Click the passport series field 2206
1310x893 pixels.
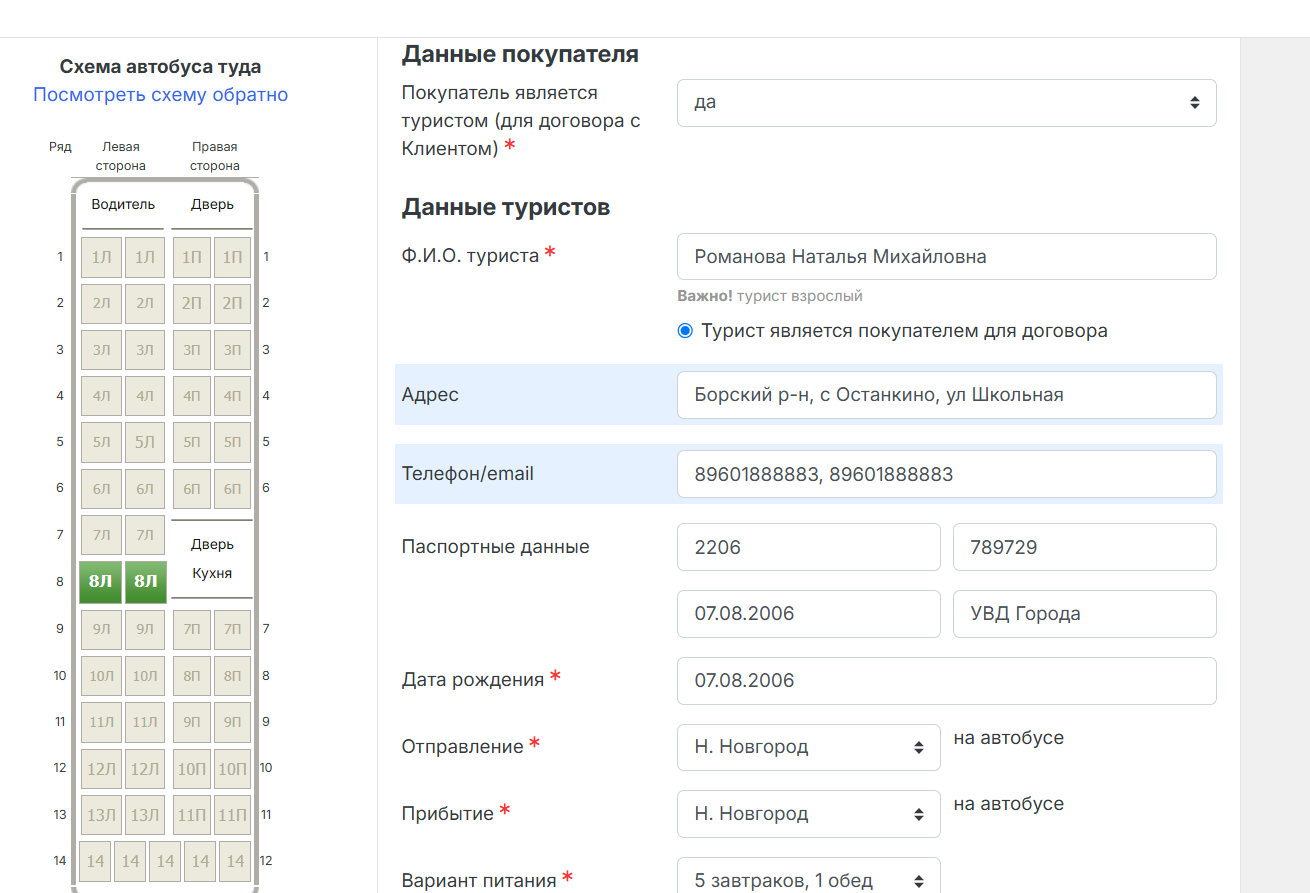(808, 547)
